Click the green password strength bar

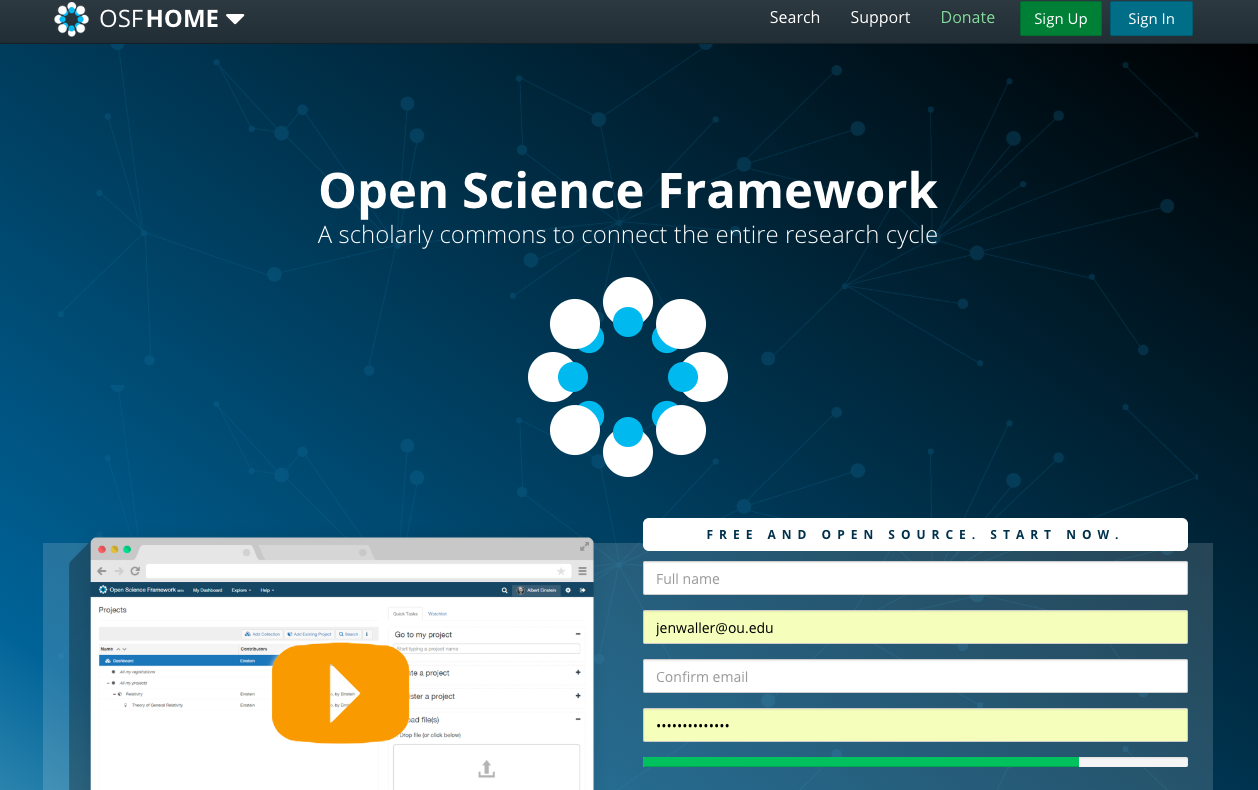860,762
